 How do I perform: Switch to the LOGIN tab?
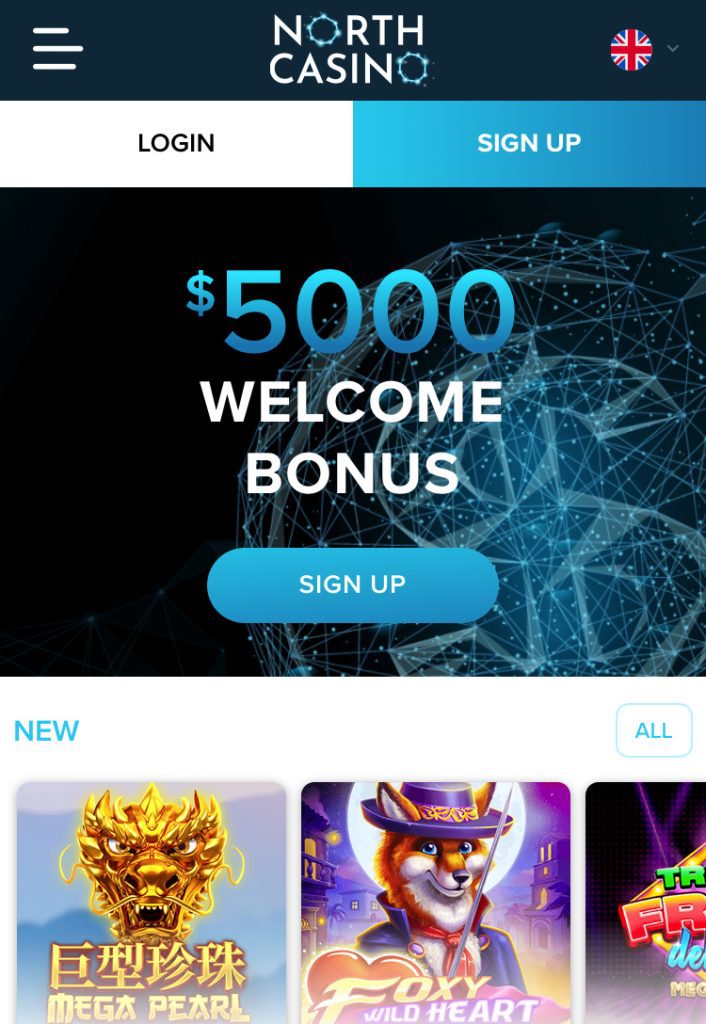pos(176,144)
